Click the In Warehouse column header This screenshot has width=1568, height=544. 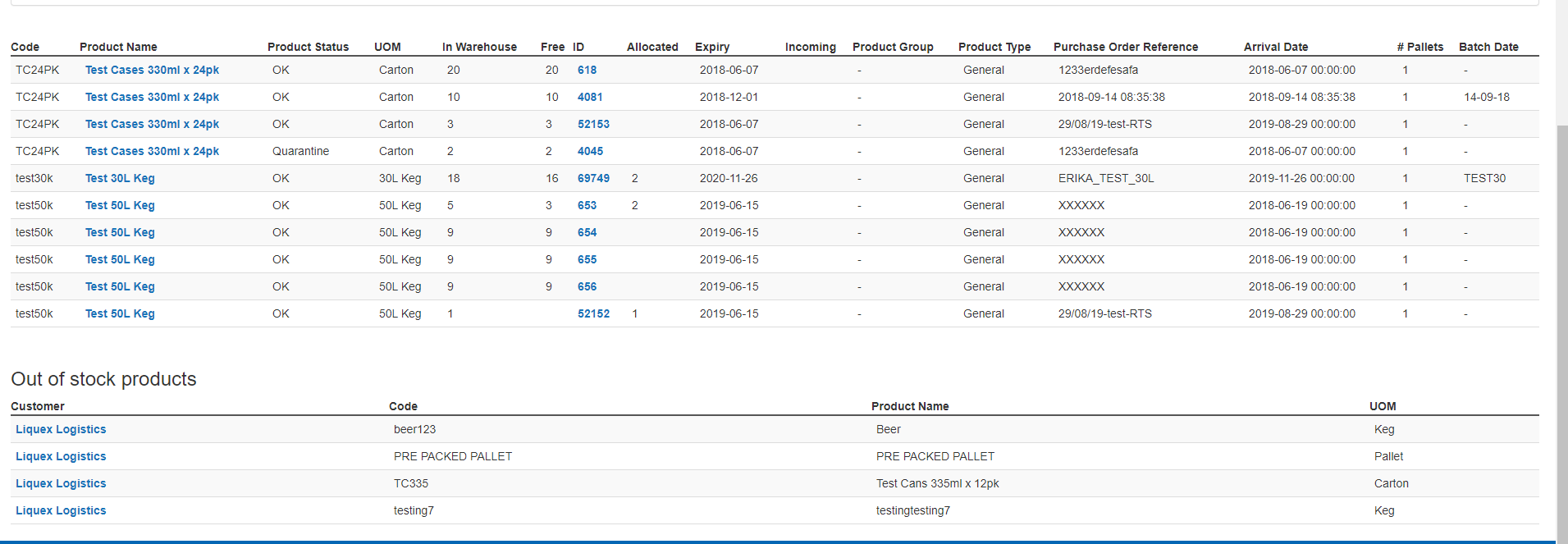(x=479, y=47)
